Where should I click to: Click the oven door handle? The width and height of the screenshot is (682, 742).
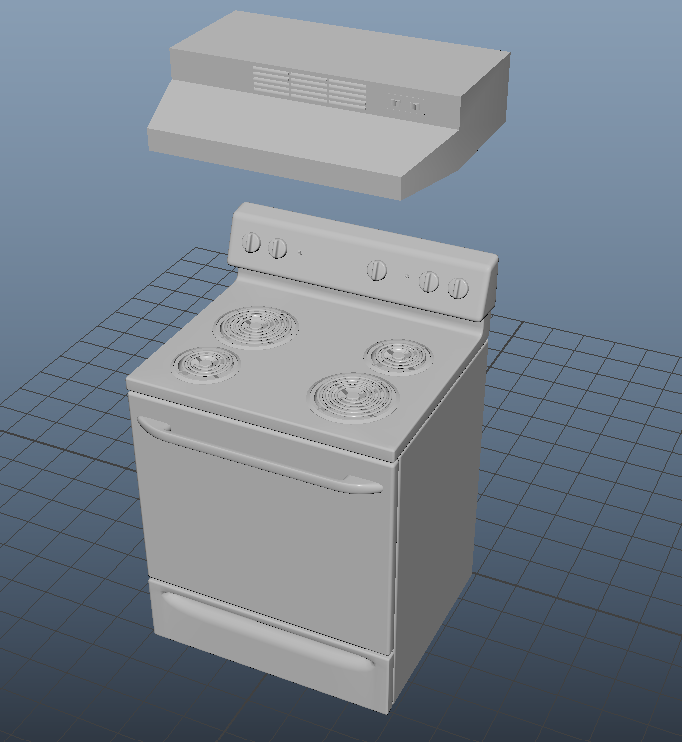(259, 455)
